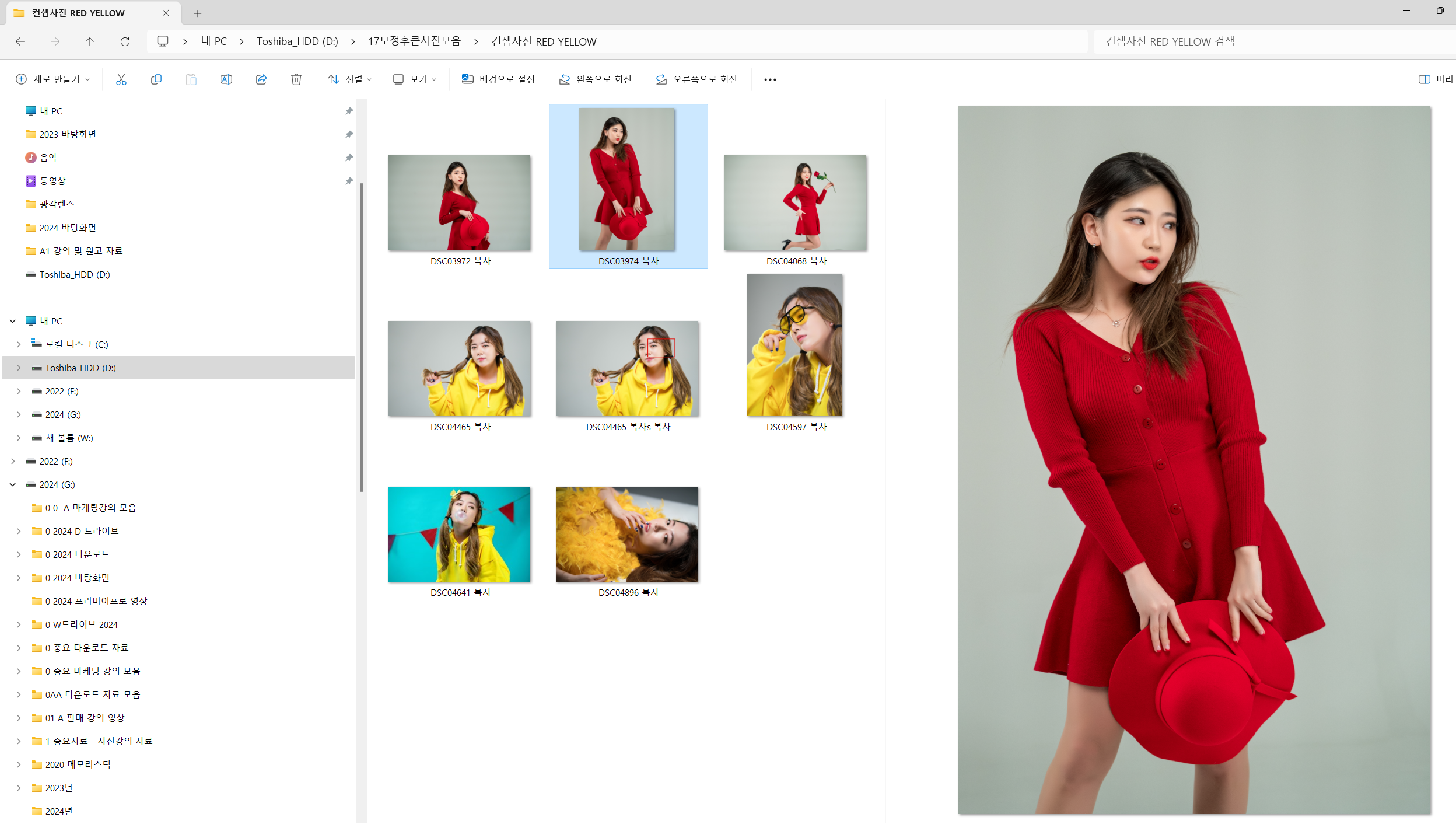
Task: Rotate image with 오른쪽으로 회전
Action: coord(696,79)
